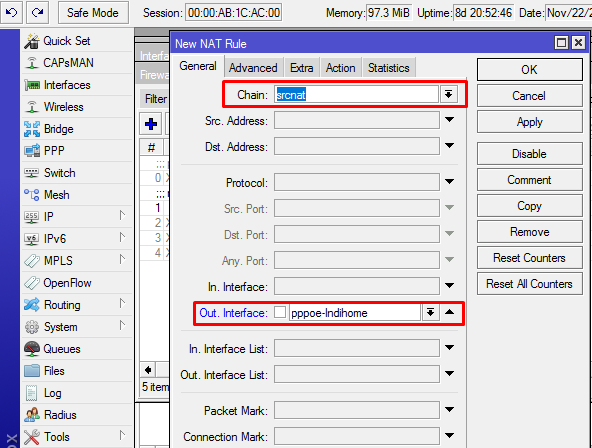This screenshot has width=592, height=448.
Task: Switch to the Action tab
Action: click(341, 68)
